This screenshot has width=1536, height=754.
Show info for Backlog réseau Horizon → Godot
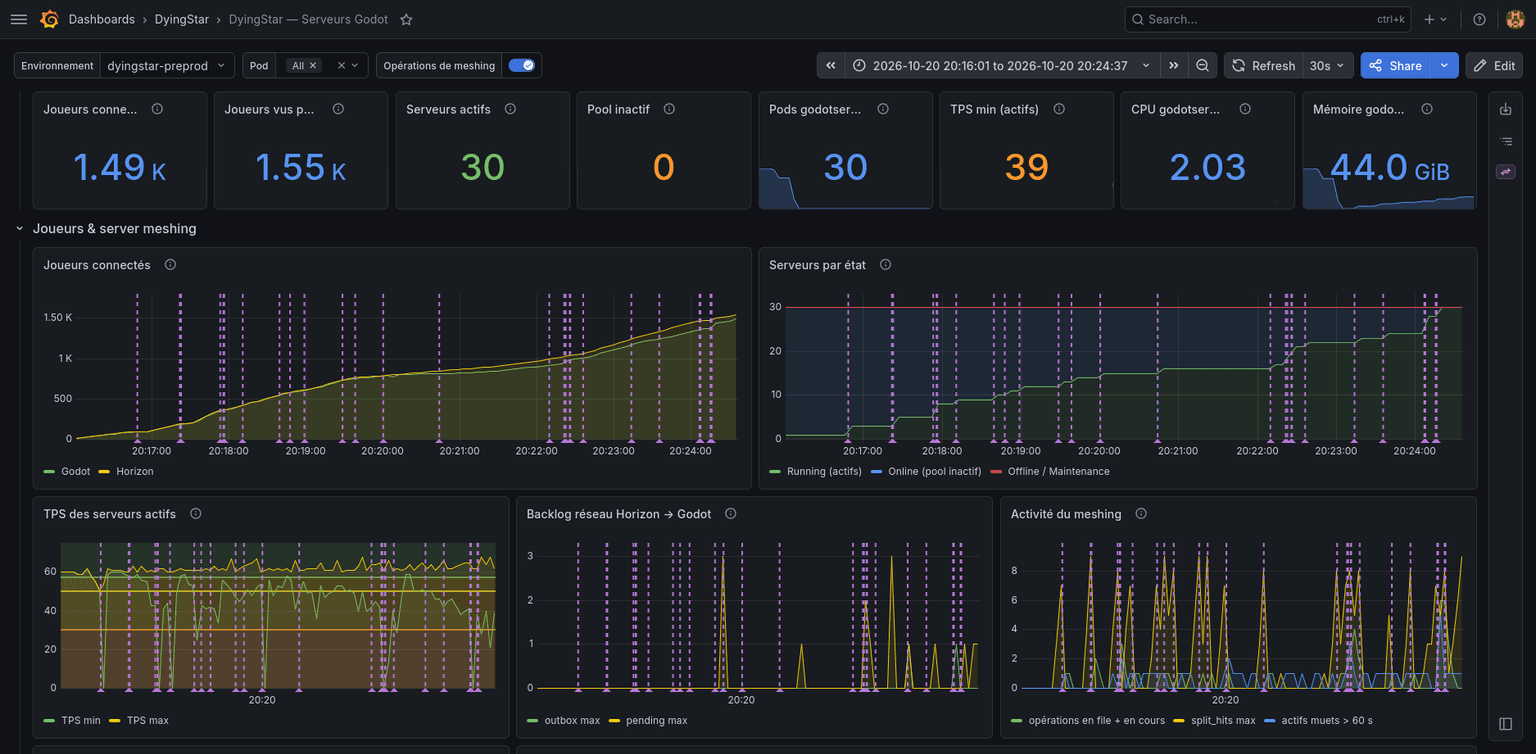[731, 514]
